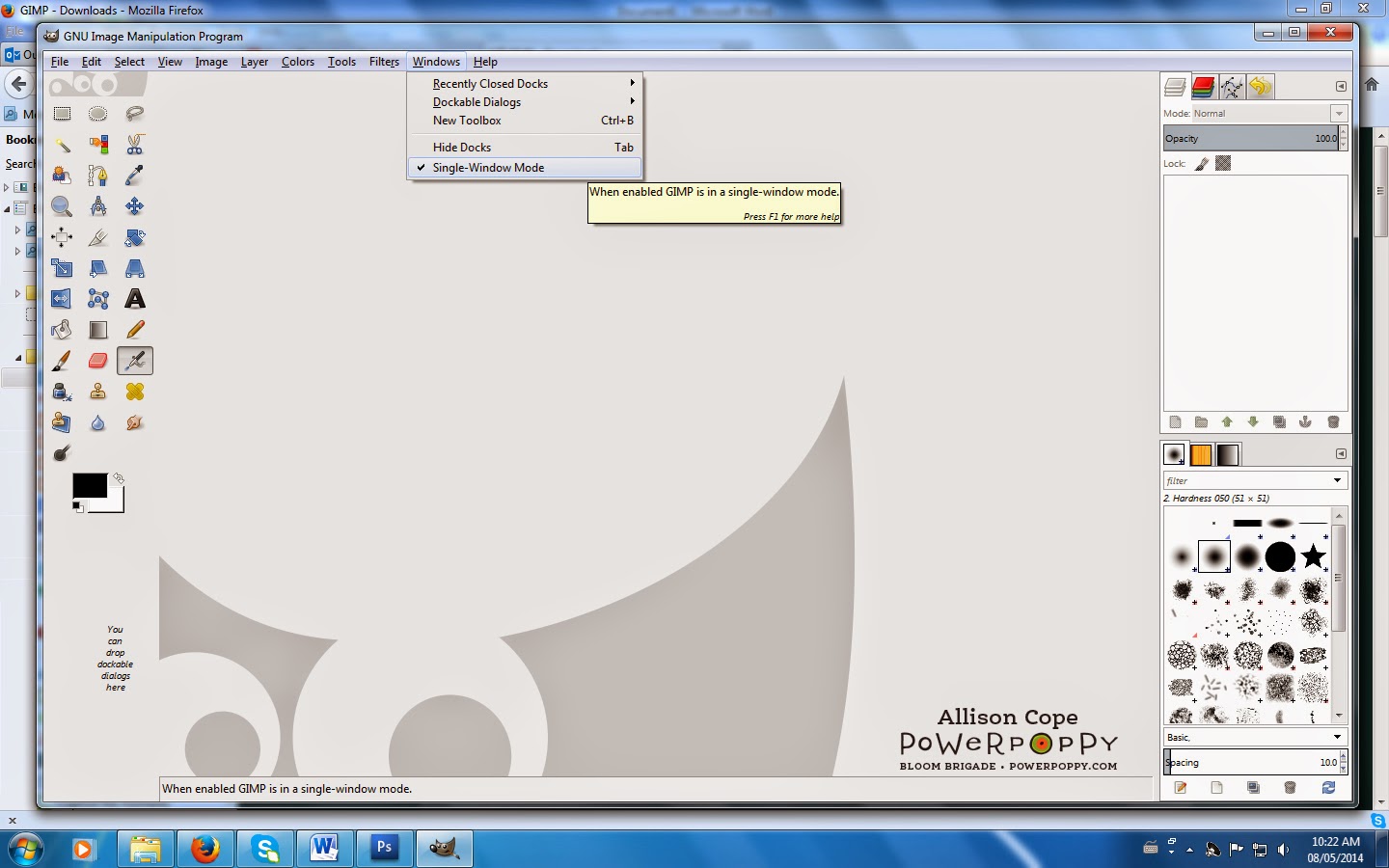Choose Hide Docks menu entry
This screenshot has width=1389, height=868.
click(525, 148)
